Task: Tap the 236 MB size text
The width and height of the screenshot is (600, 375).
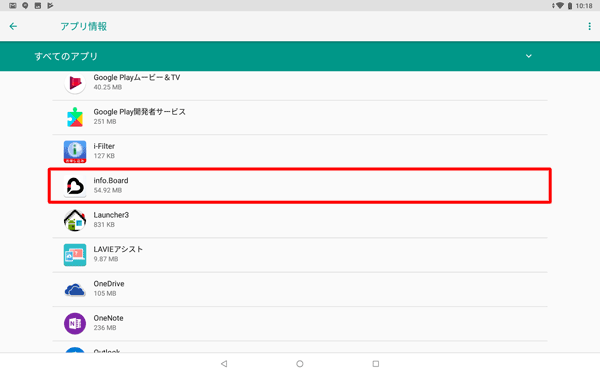Action: pos(105,328)
